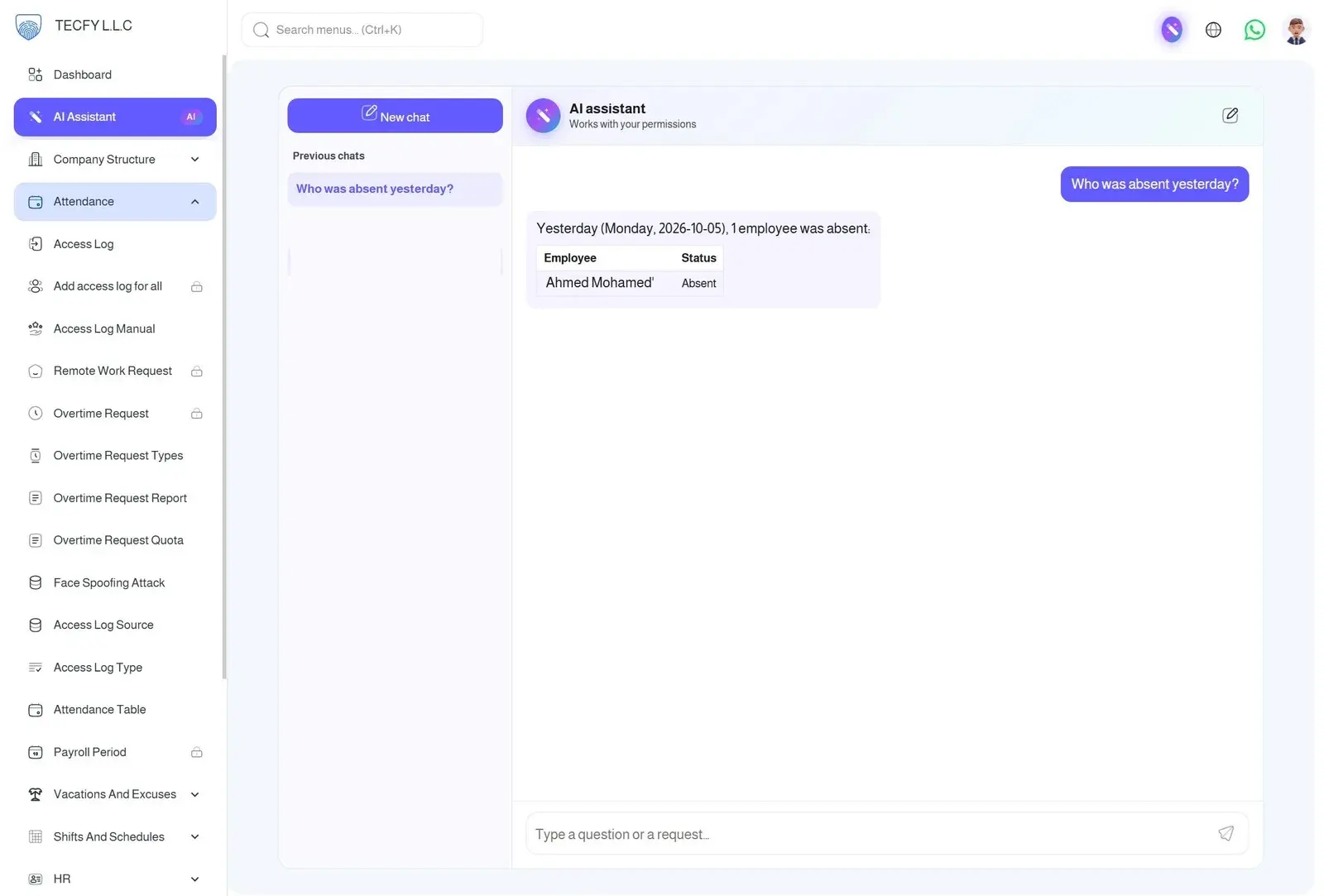Focus the Search menus field
The height and width of the screenshot is (896, 1324).
pos(362,30)
